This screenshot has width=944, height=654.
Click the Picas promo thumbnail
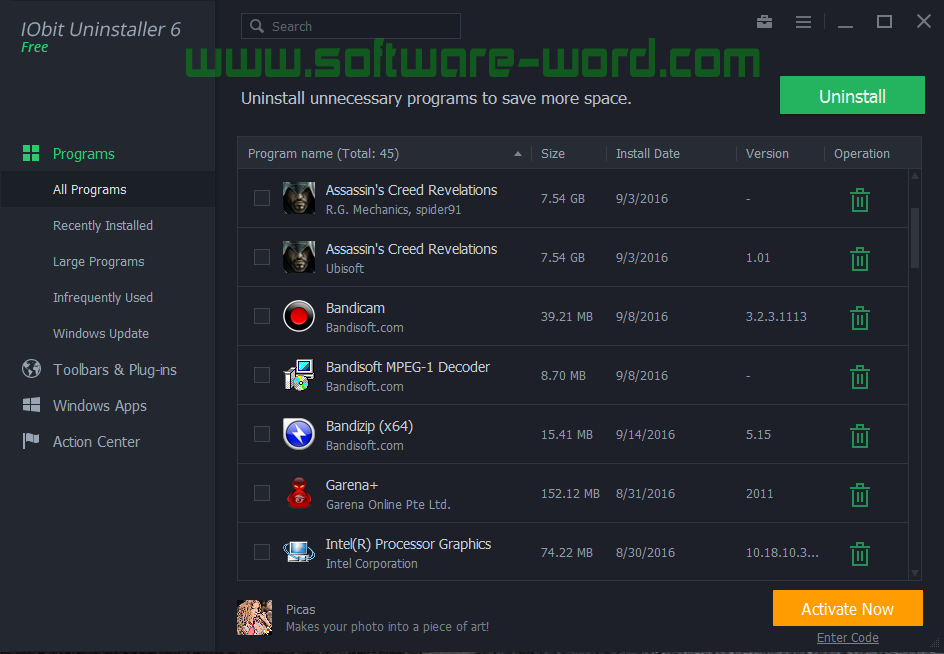(255, 617)
